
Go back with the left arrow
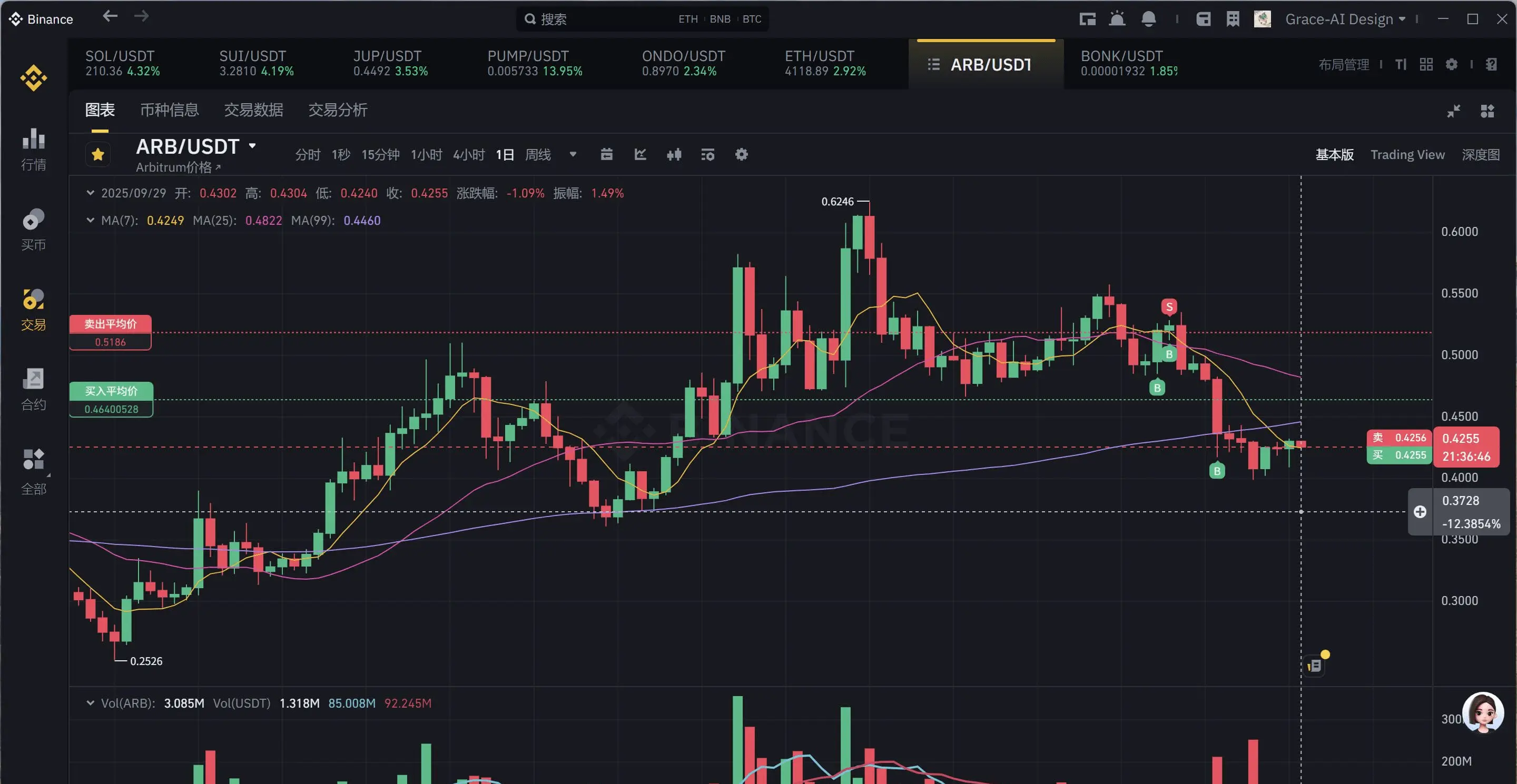tap(110, 16)
